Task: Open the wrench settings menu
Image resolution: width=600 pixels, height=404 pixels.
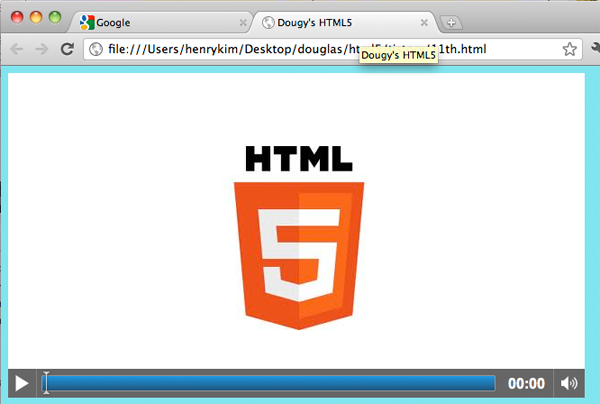Action: 595,48
